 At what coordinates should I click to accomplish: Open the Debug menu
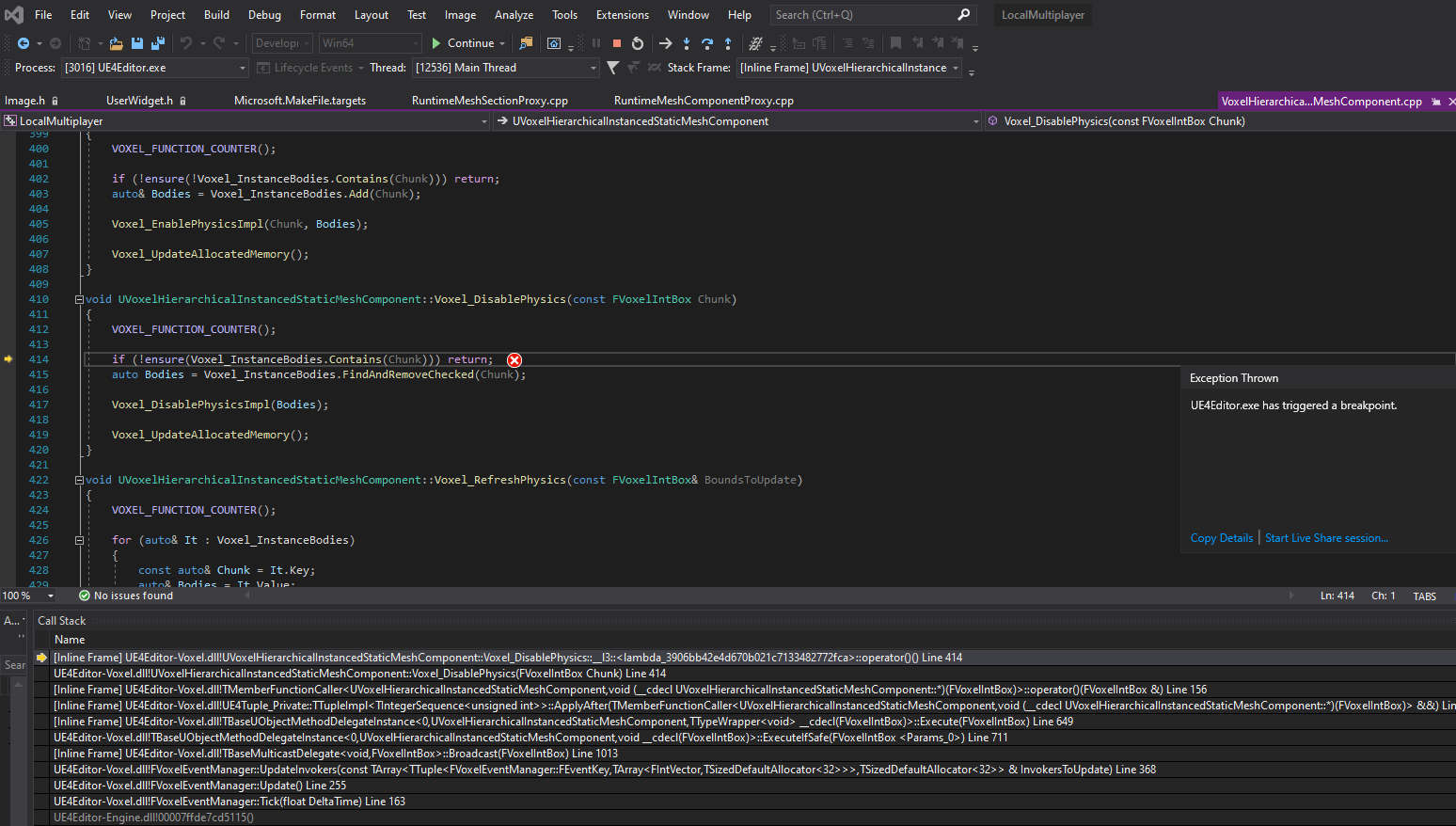pos(264,14)
